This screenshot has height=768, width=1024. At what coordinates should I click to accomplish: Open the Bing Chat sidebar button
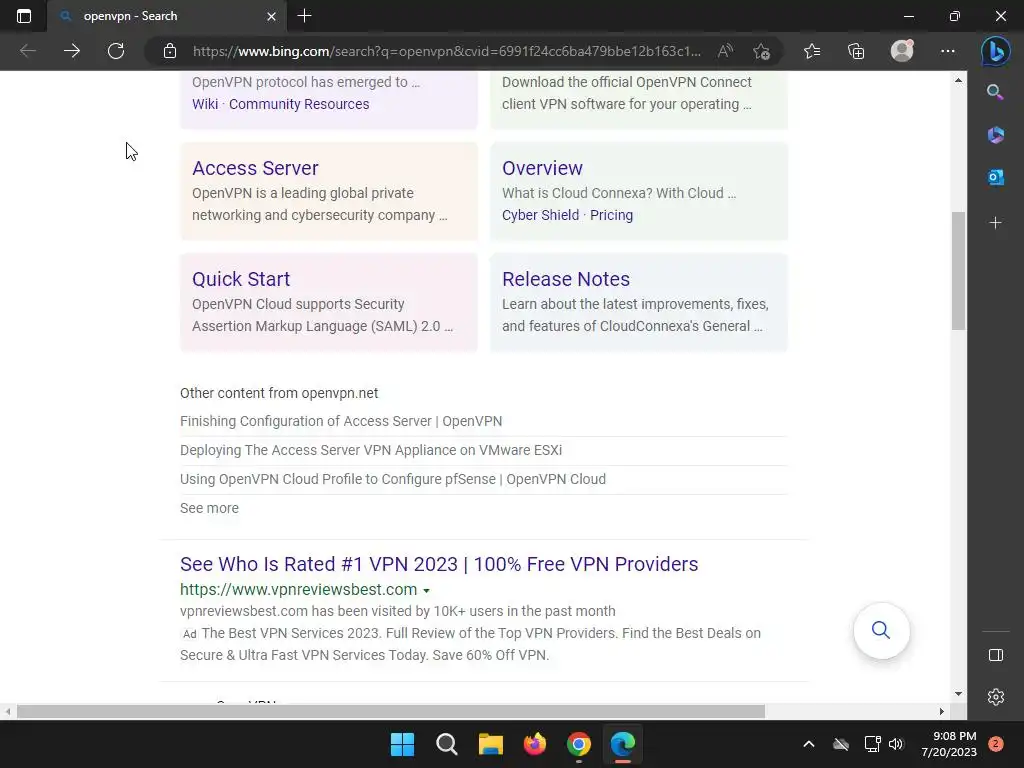point(995,51)
